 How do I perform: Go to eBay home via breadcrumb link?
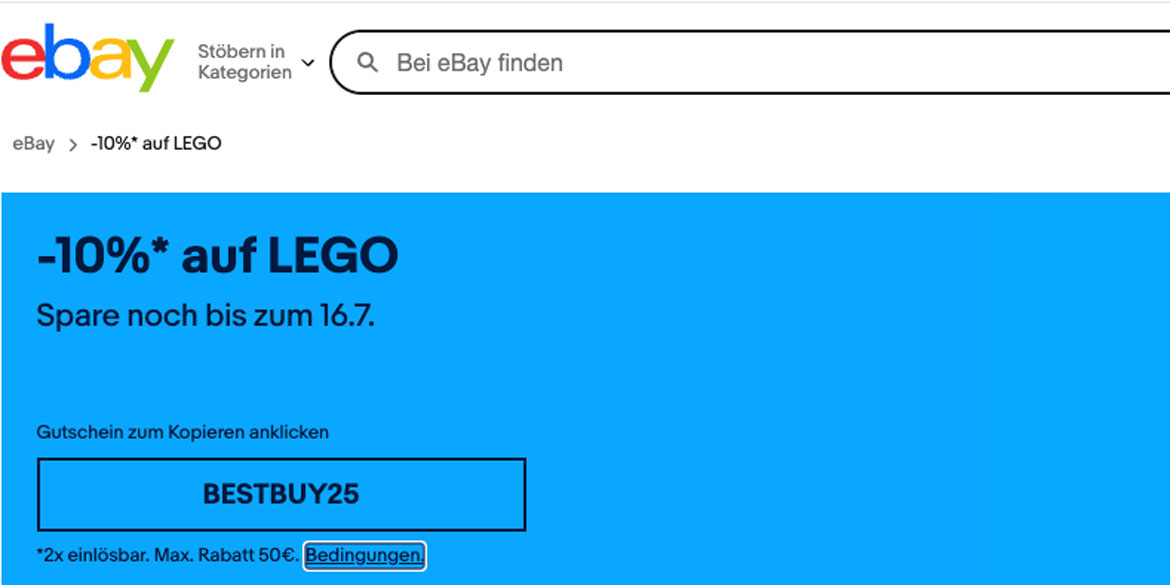point(33,144)
